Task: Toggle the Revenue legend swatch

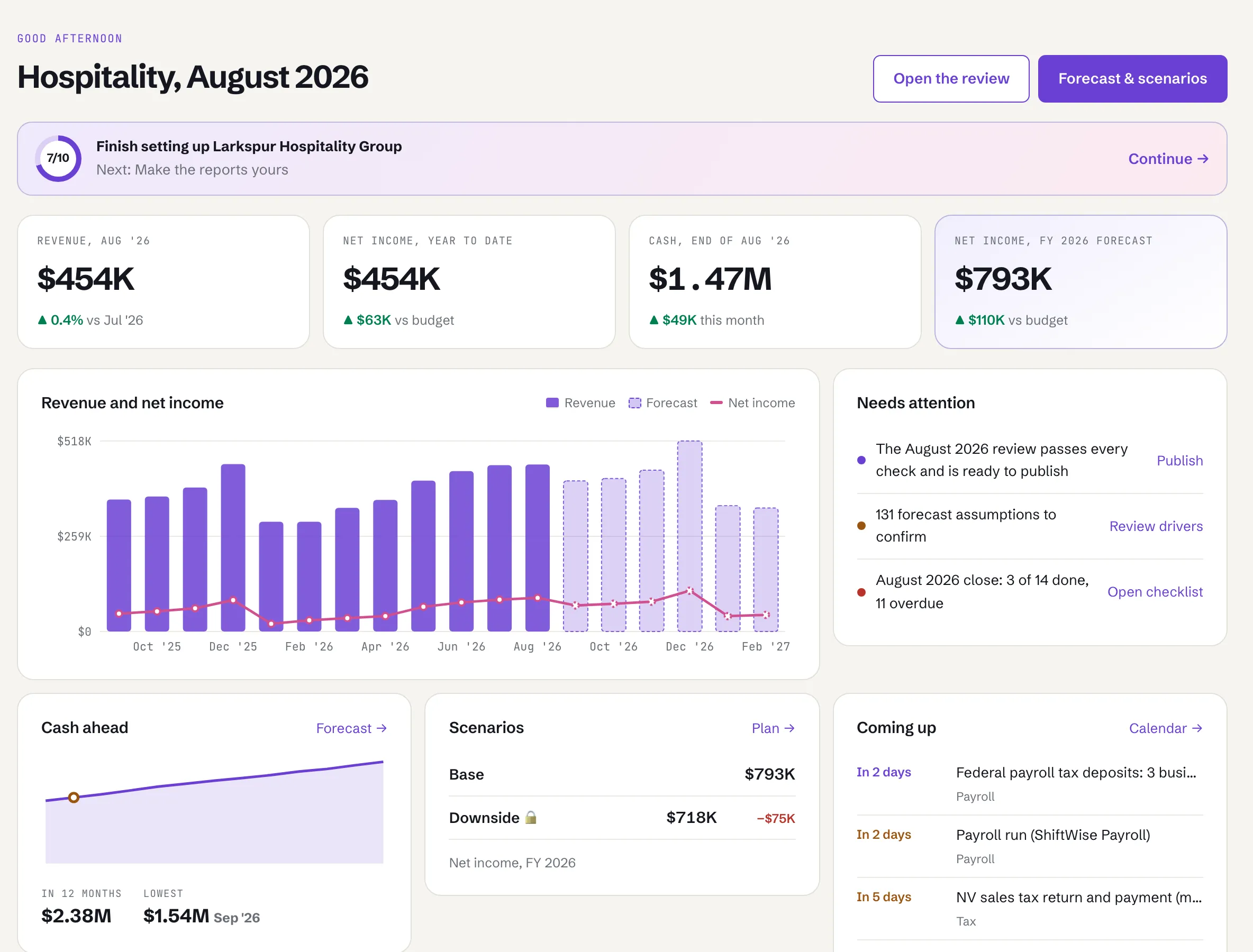Action: [x=552, y=403]
